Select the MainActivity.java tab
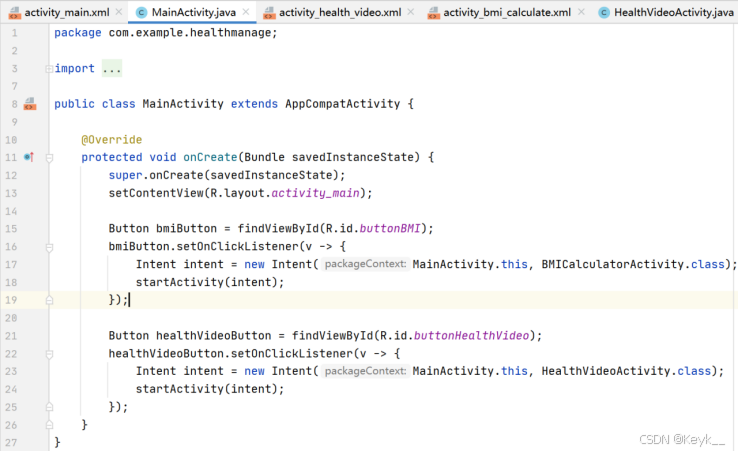The image size is (738, 452). click(193, 12)
